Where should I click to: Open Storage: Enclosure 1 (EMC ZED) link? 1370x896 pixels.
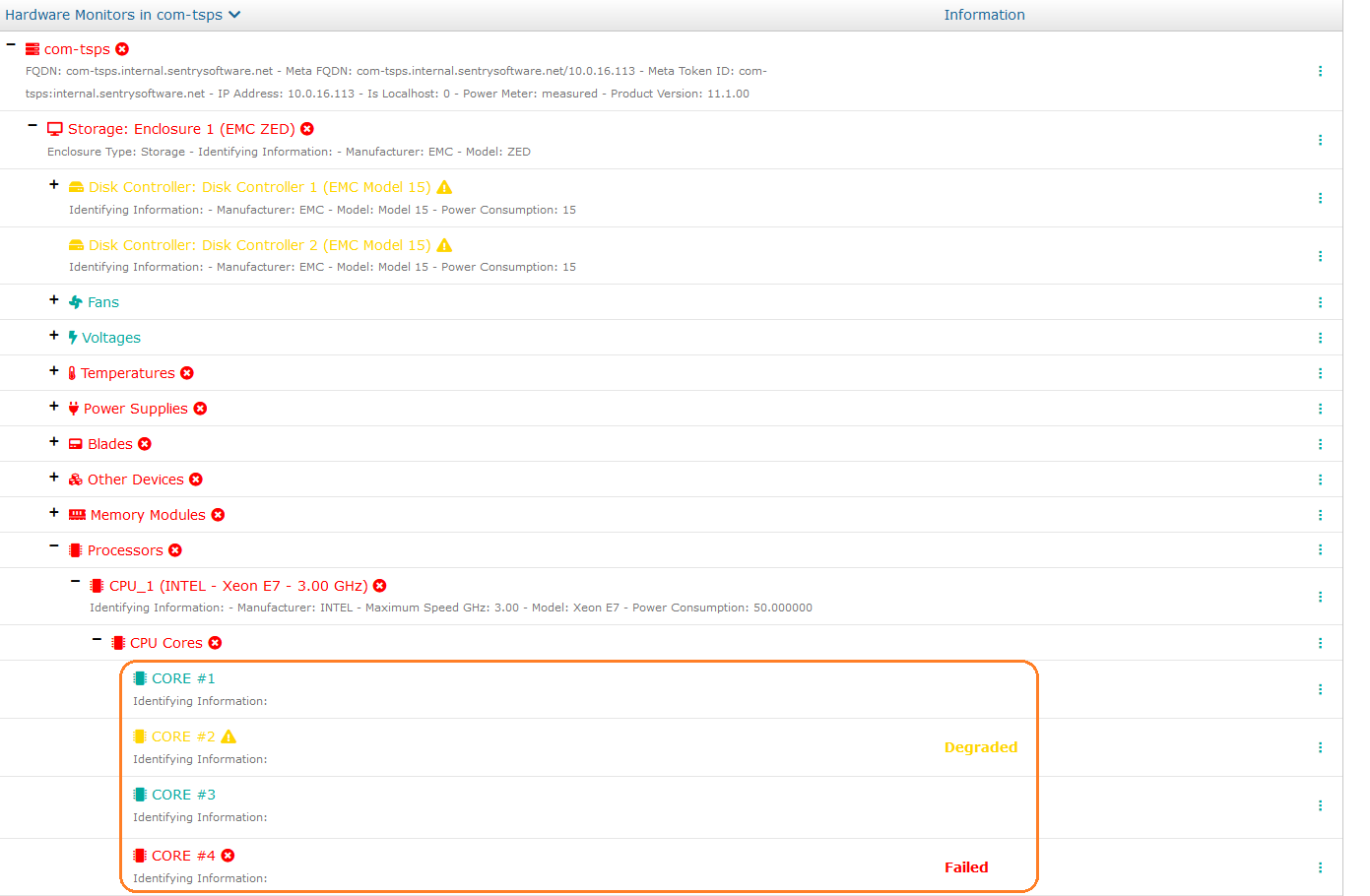tap(181, 129)
